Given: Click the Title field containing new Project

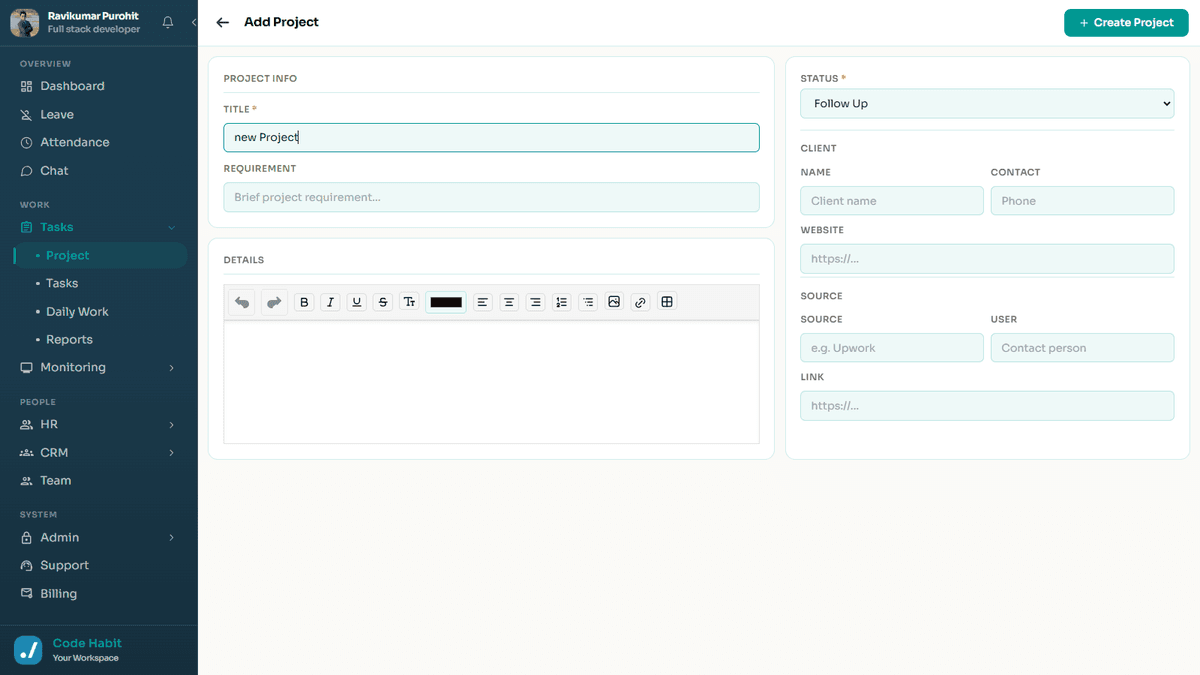Looking at the screenshot, I should [491, 137].
